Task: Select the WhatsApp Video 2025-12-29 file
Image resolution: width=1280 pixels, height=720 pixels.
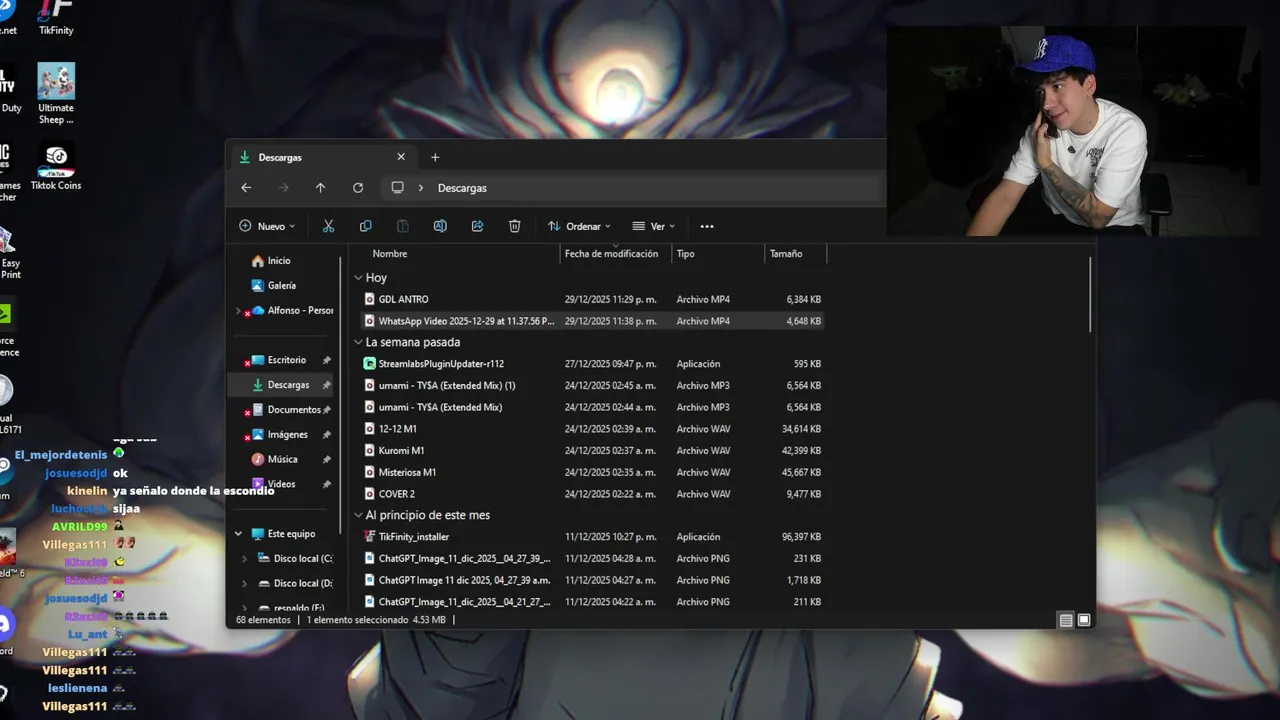Action: [592, 321]
